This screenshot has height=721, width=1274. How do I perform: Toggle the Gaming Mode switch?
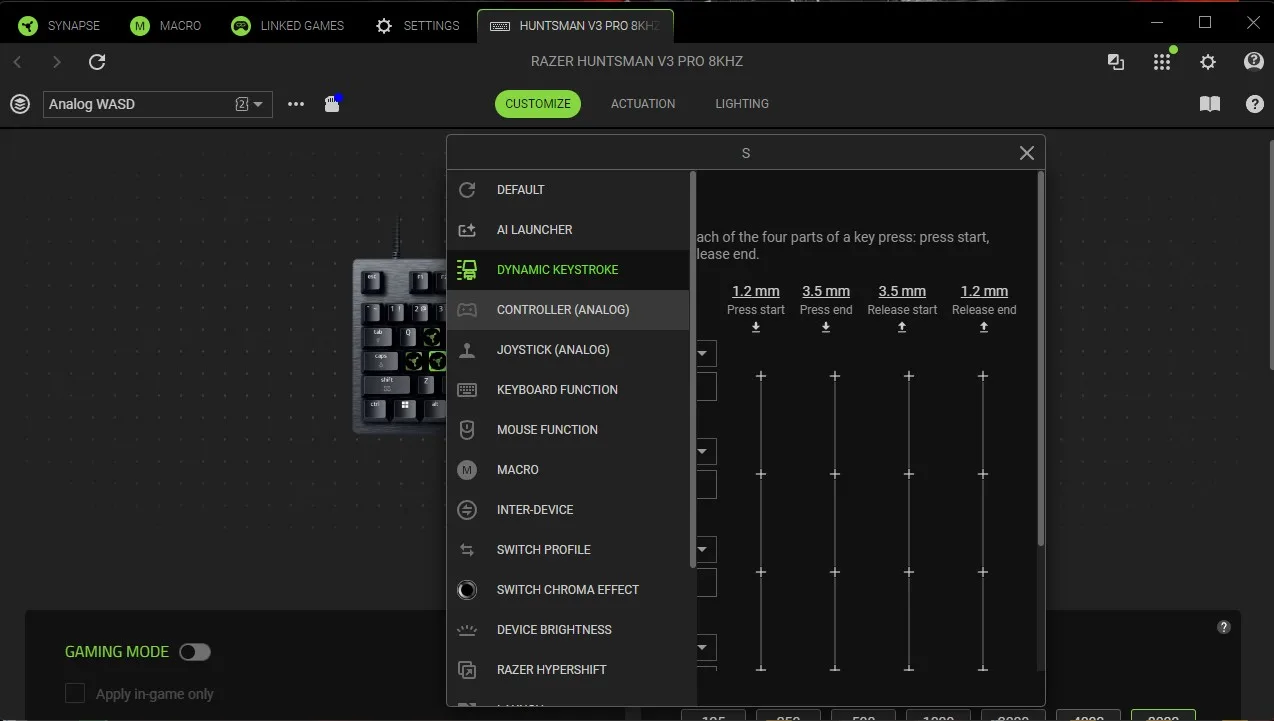[x=195, y=652]
